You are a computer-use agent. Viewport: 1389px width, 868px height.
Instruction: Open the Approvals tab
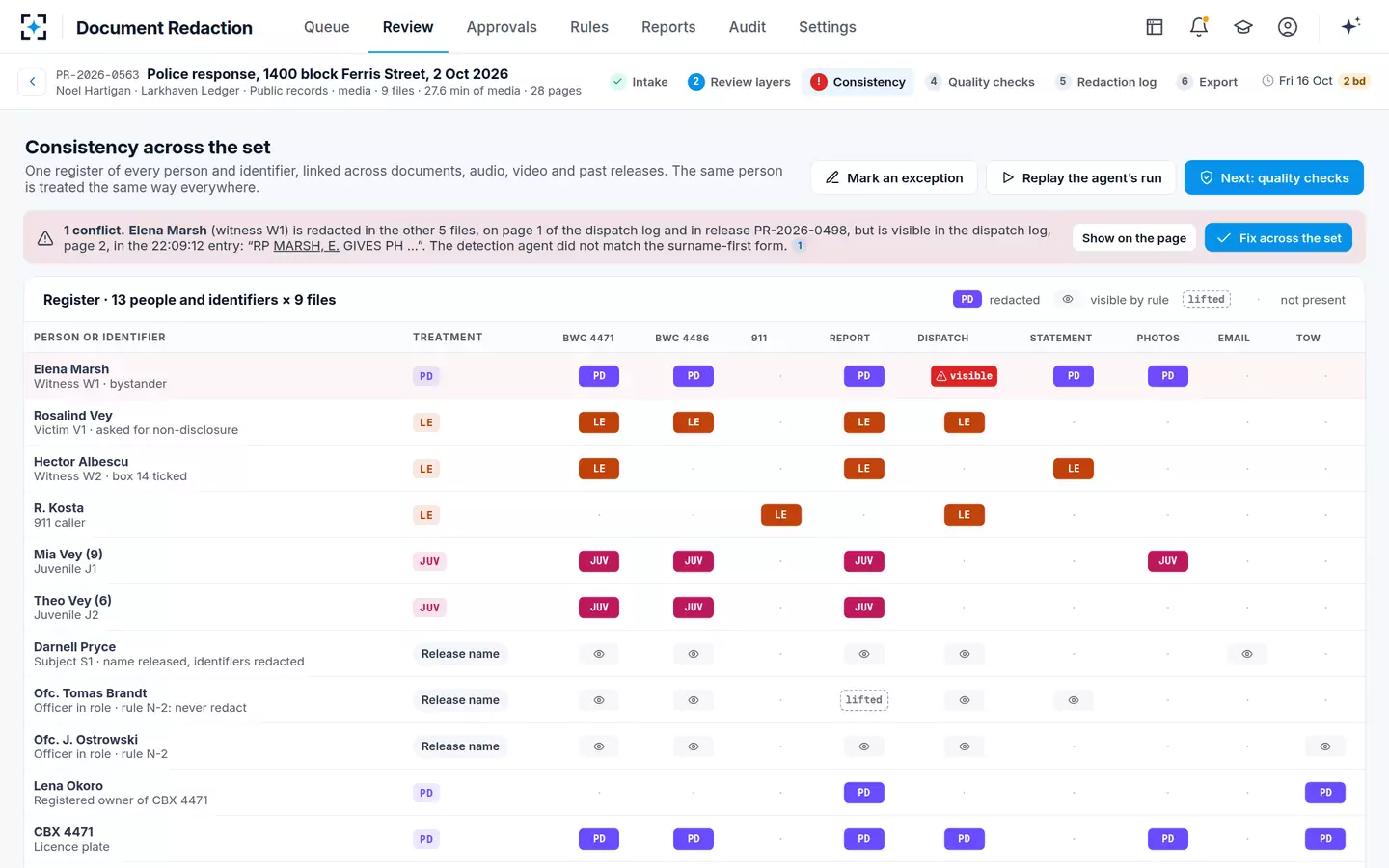502,27
